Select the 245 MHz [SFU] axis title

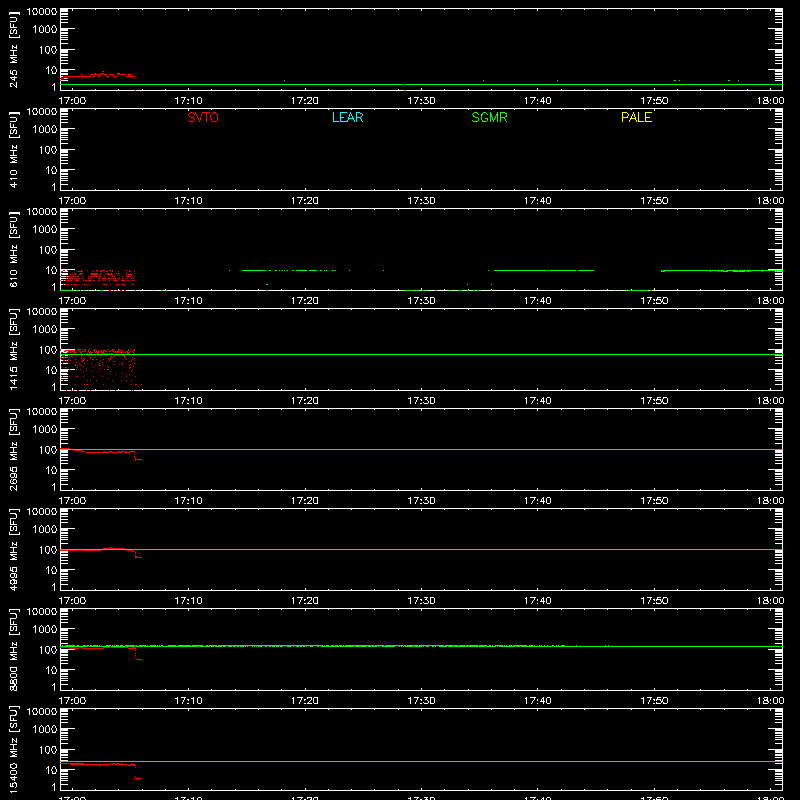pos(13,49)
